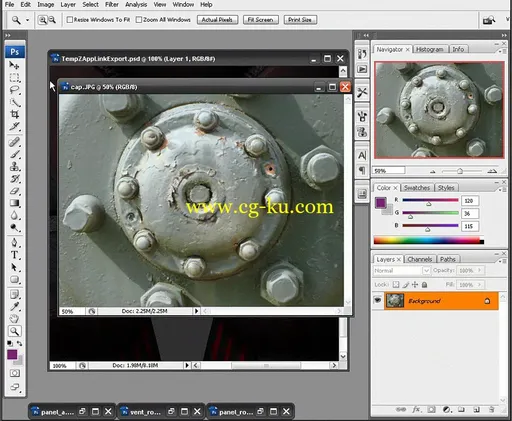Expand the toolbox with double arrows
The image size is (512, 421).
(8, 35)
